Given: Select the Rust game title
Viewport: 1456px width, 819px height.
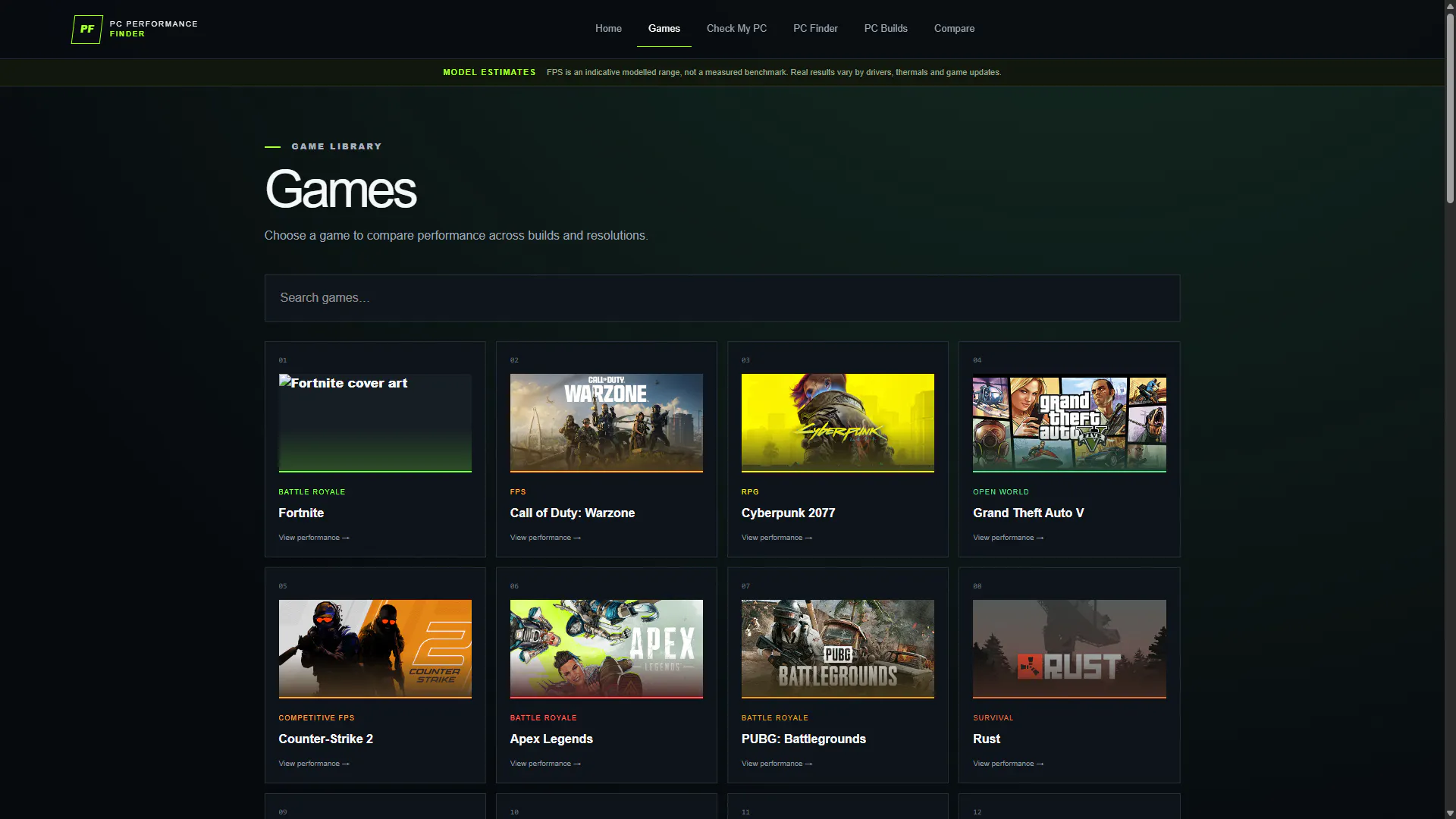Looking at the screenshot, I should tap(987, 739).
